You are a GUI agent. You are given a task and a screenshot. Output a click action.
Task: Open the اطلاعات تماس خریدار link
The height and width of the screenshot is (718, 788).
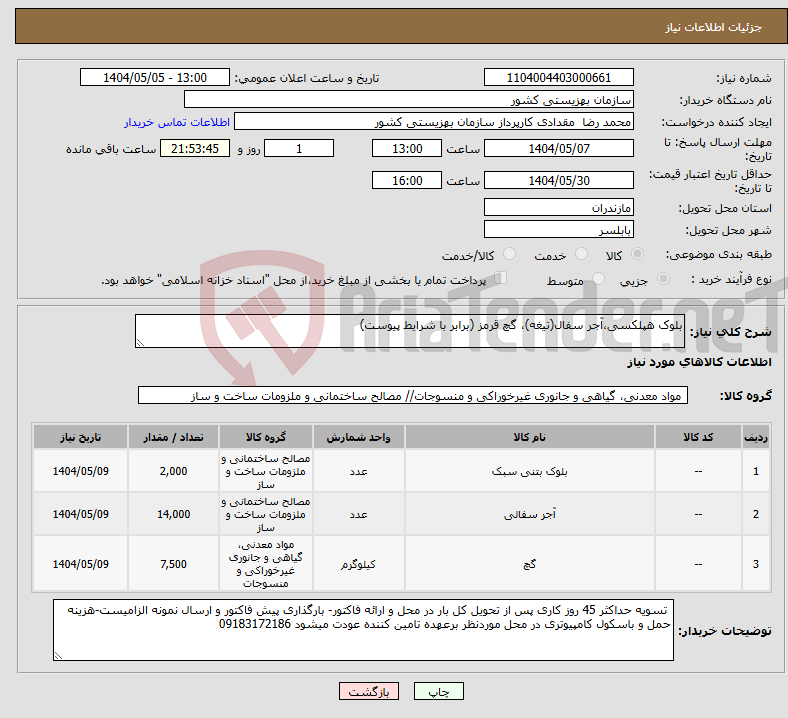tap(177, 122)
